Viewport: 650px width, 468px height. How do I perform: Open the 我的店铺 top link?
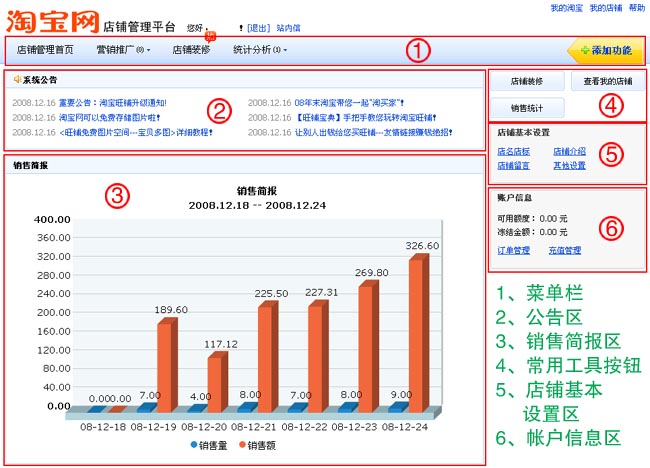point(606,8)
